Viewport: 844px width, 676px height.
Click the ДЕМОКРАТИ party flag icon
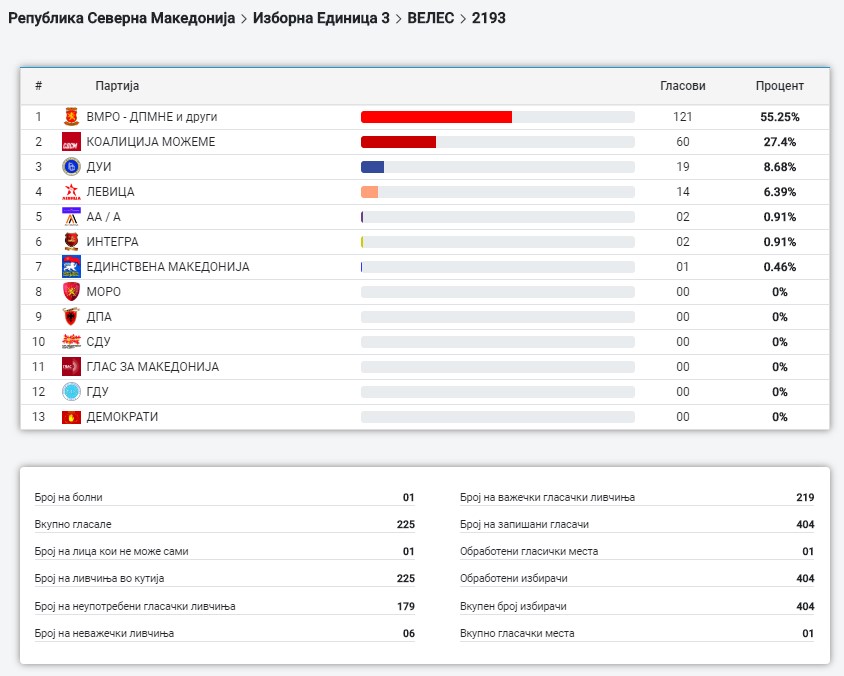pos(71,417)
